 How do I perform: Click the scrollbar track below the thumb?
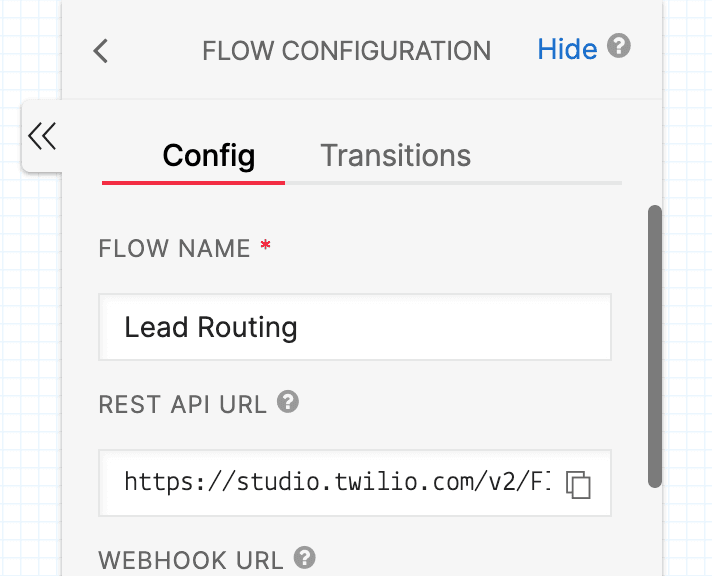pyautogui.click(x=655, y=530)
